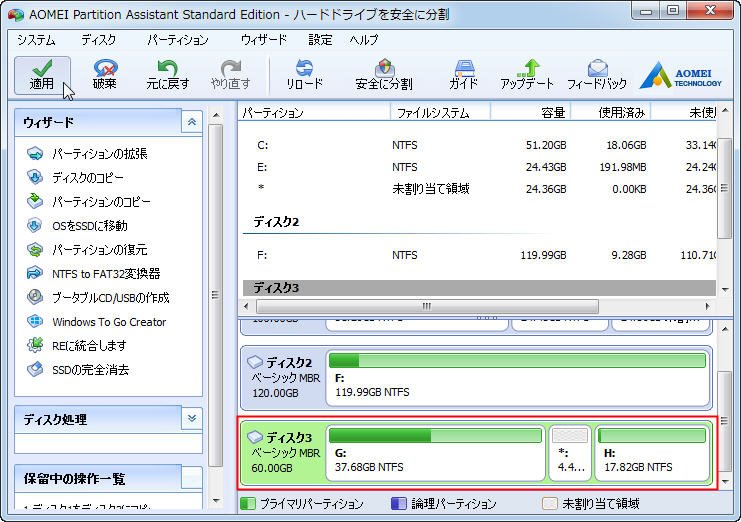Select the ディスク3 header row in list

click(x=479, y=288)
